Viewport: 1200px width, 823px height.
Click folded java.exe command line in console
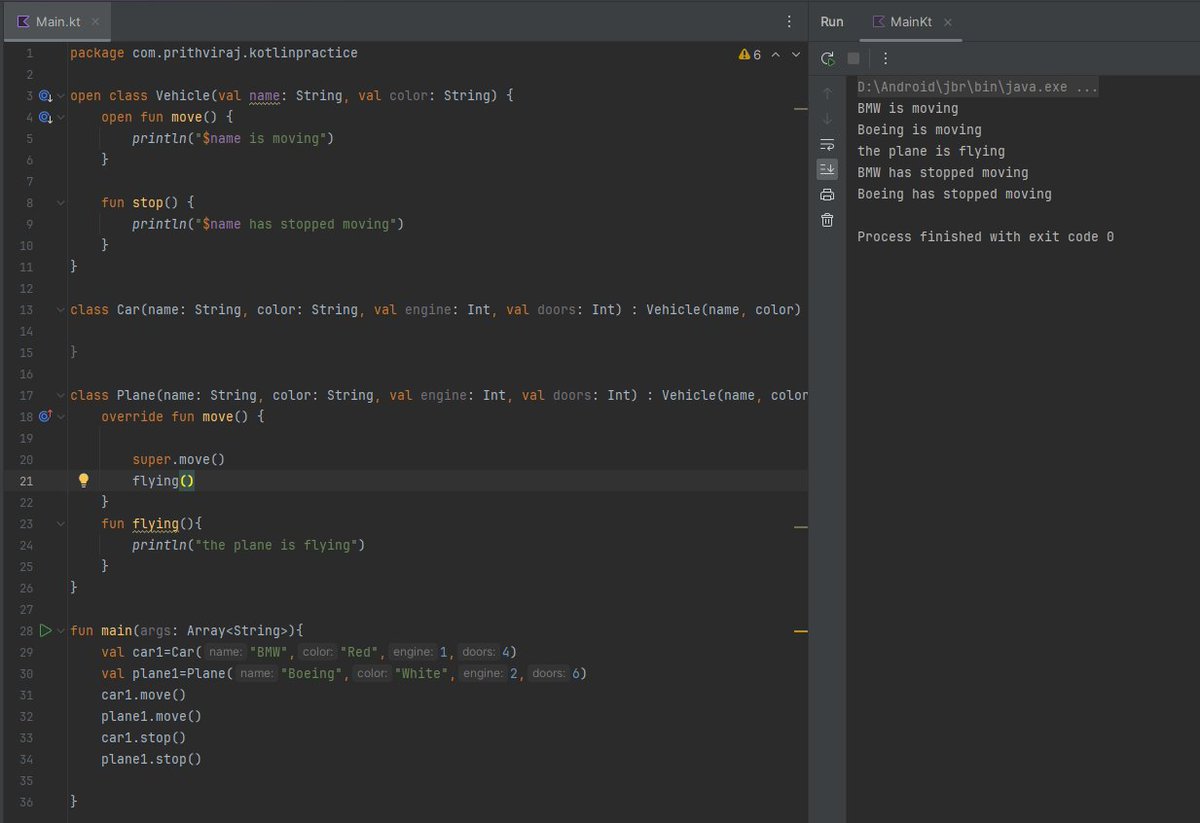tap(978, 87)
